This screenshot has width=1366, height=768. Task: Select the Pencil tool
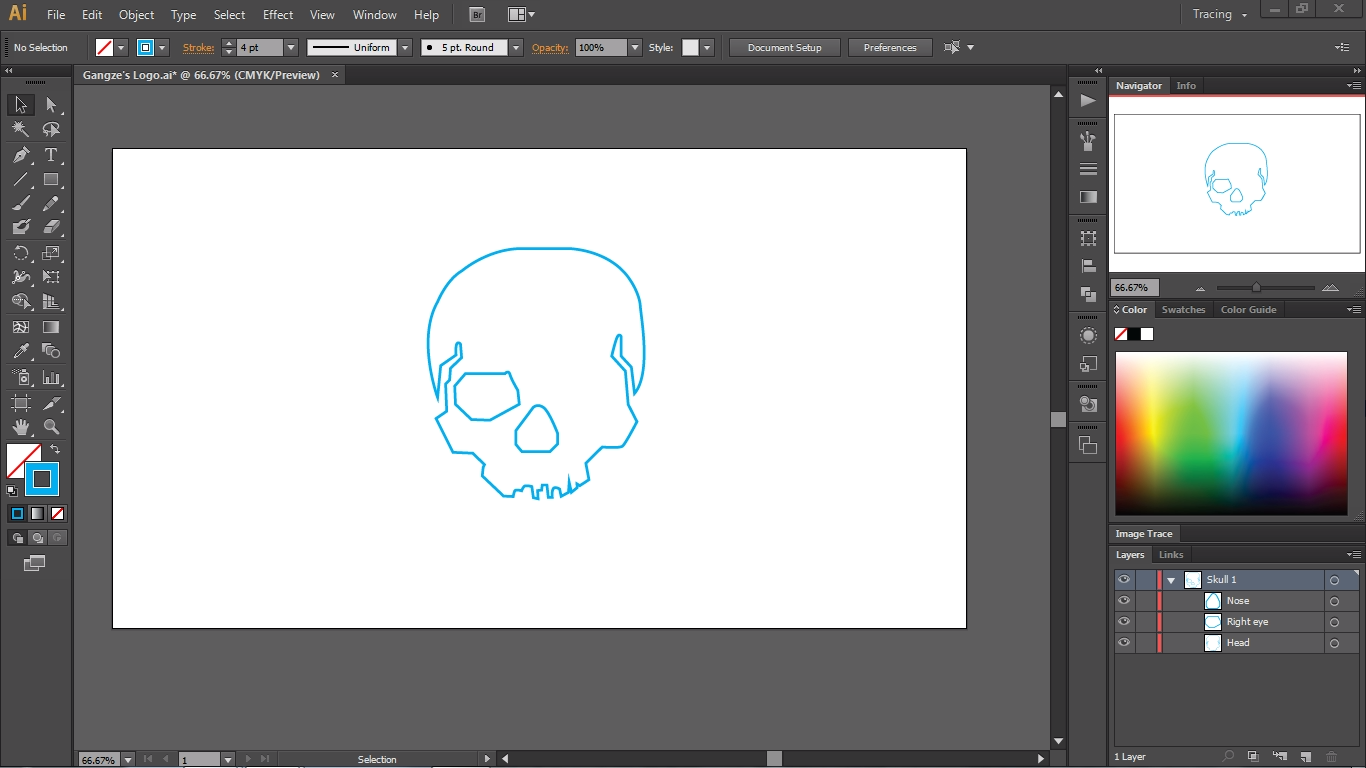51,204
